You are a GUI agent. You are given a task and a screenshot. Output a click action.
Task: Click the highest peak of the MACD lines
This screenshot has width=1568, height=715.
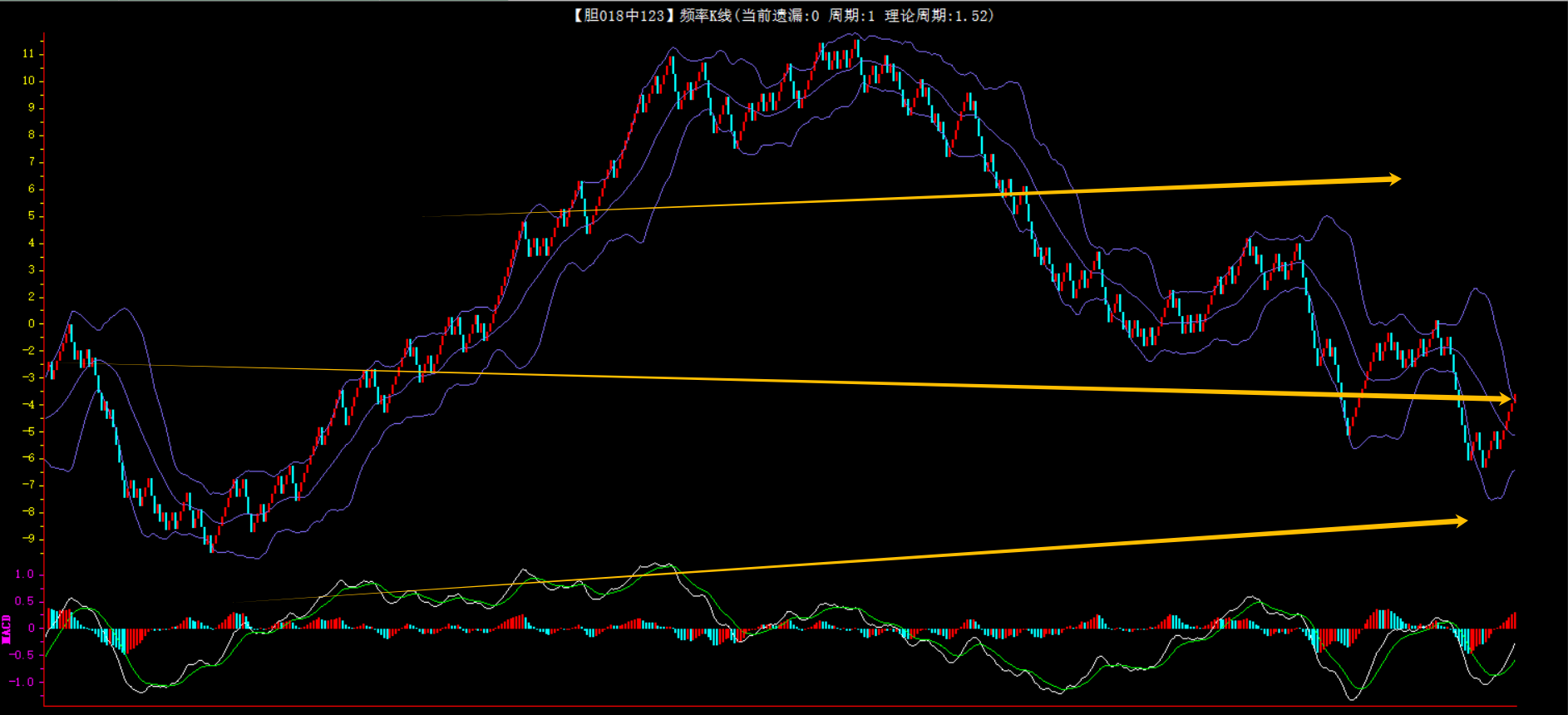click(659, 565)
